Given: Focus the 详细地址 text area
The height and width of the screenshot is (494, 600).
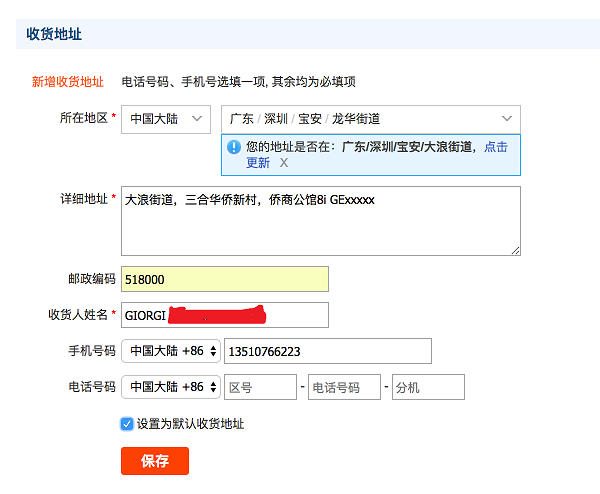Looking at the screenshot, I should tap(320, 220).
